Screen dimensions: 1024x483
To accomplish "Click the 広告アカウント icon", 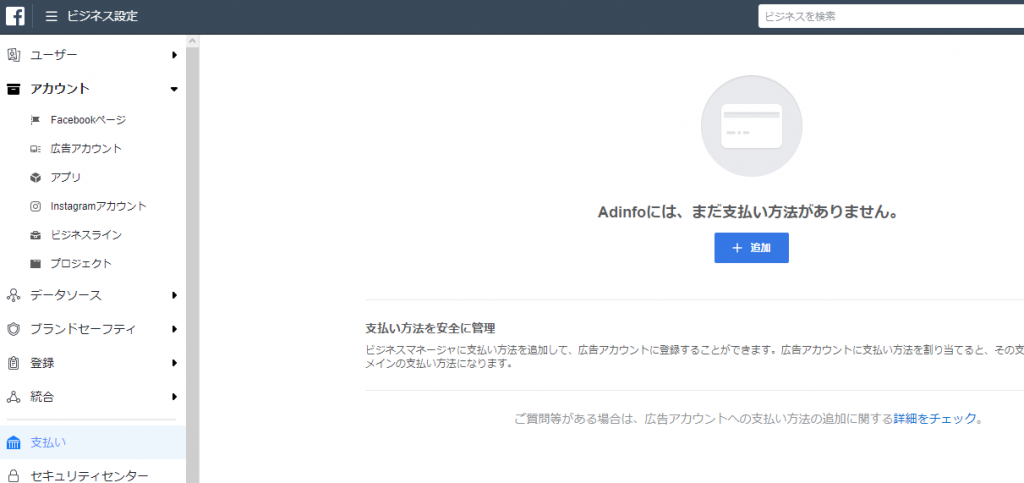I will tap(36, 149).
